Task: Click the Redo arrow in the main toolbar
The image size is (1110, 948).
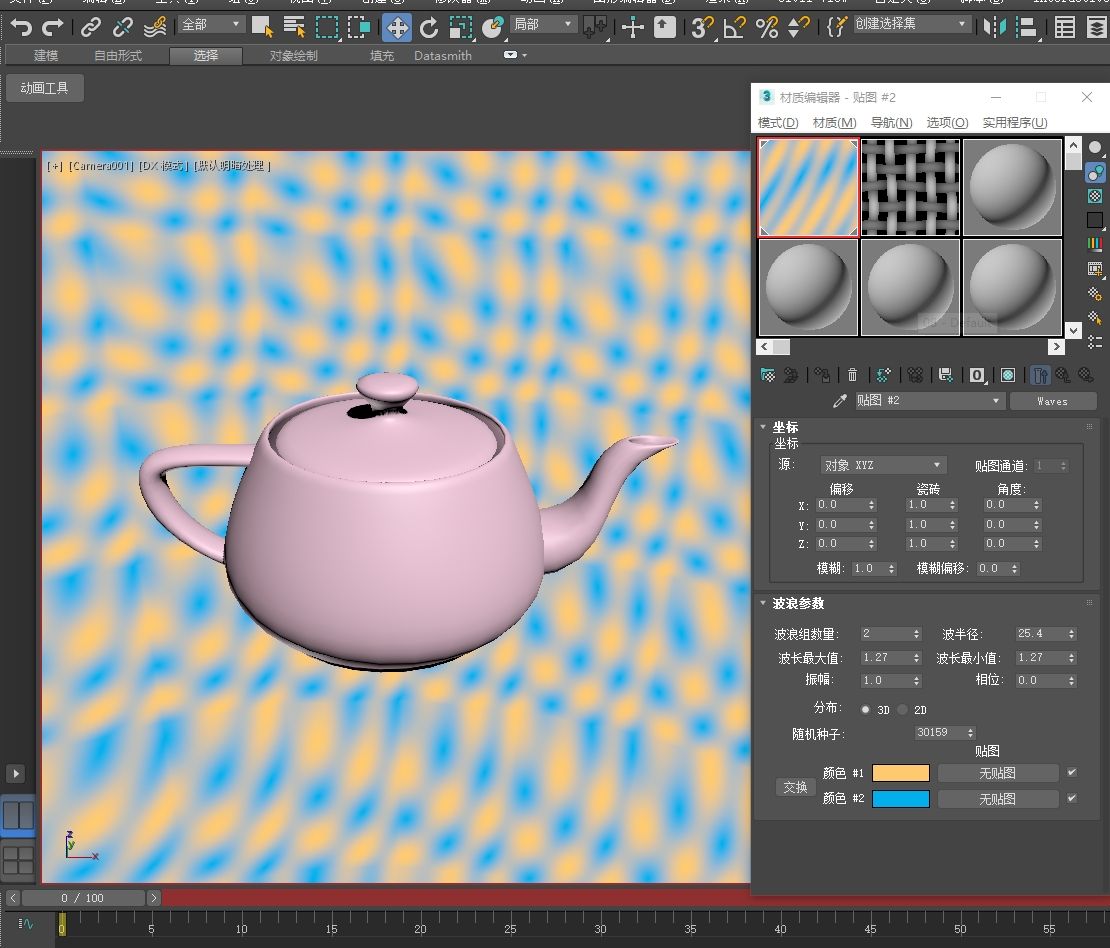Action: [53, 28]
